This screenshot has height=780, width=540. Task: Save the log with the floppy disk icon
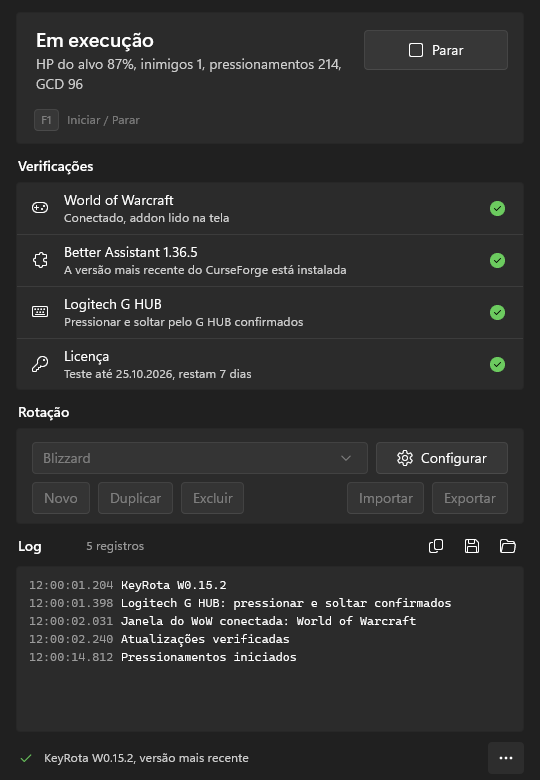coord(472,546)
